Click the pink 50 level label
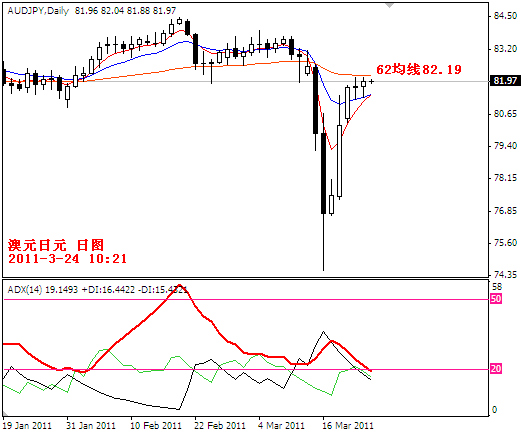The height and width of the screenshot is (434, 530). [496, 299]
